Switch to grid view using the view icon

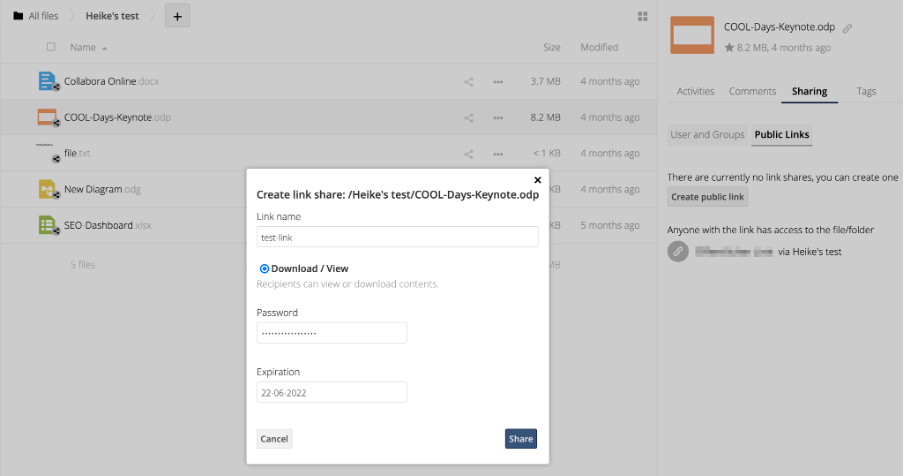(x=642, y=16)
